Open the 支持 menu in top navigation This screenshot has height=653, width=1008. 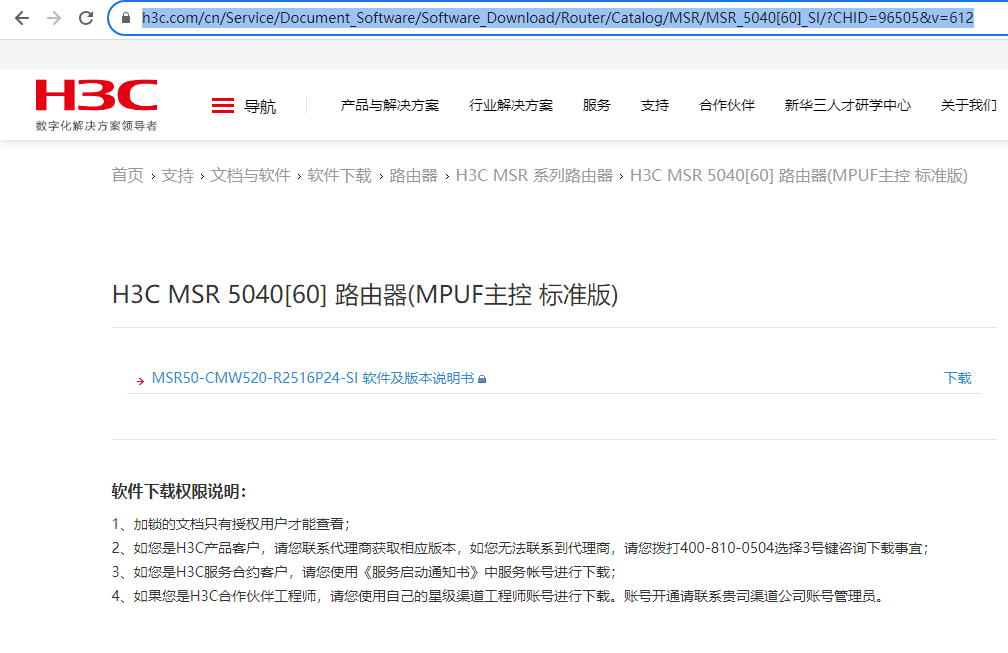coord(654,105)
